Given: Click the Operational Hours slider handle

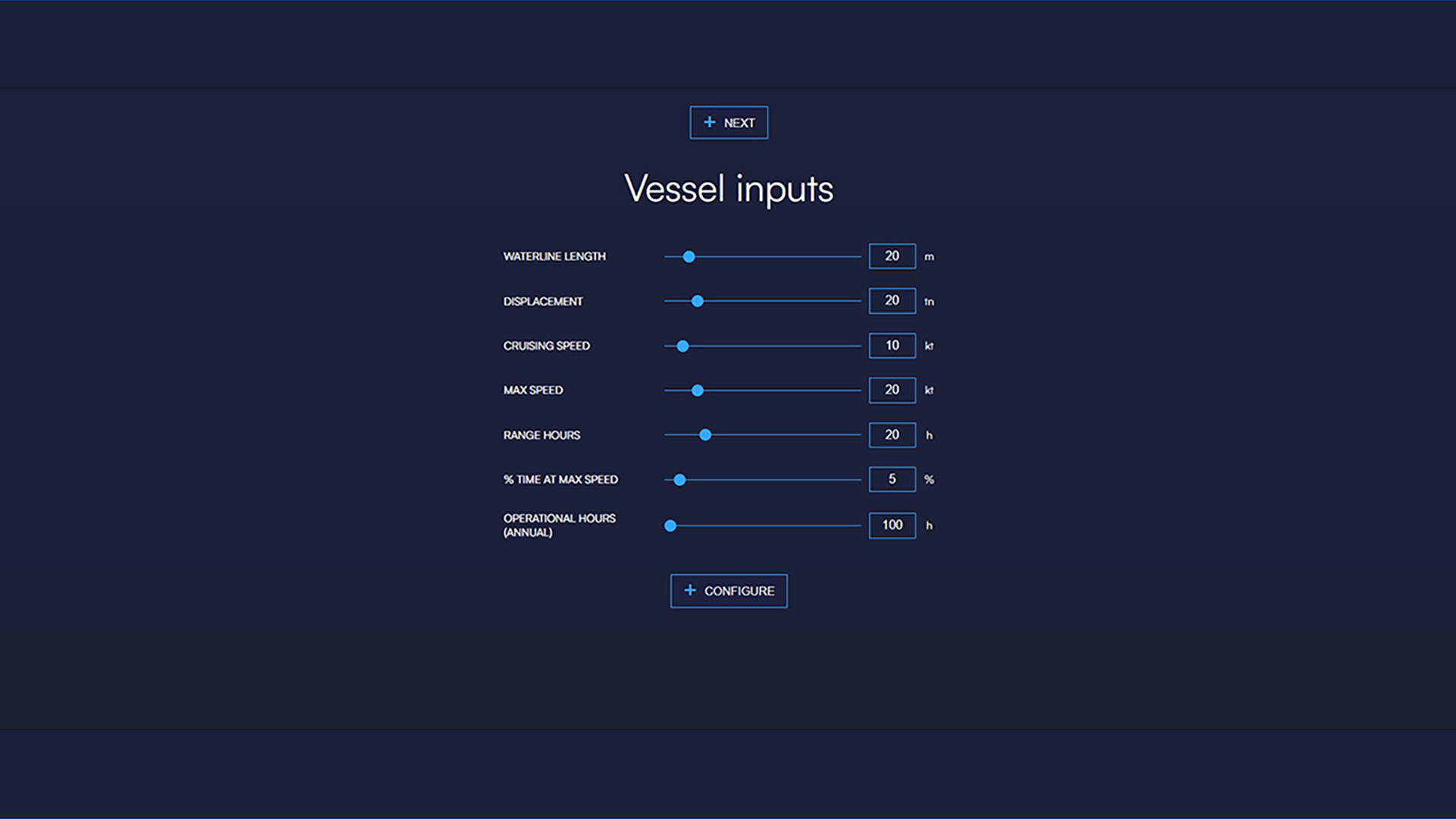Looking at the screenshot, I should 670,526.
